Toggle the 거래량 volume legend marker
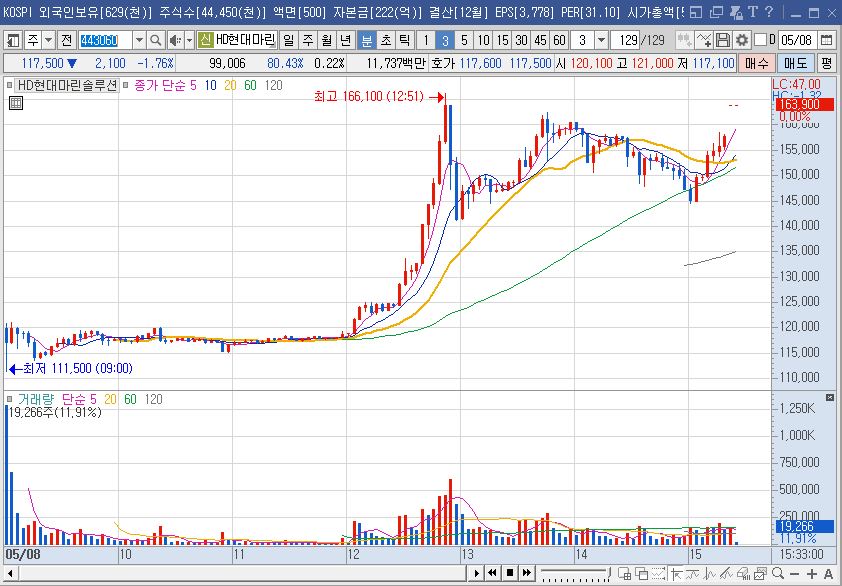Screen dimensions: 842x586 click(10, 399)
